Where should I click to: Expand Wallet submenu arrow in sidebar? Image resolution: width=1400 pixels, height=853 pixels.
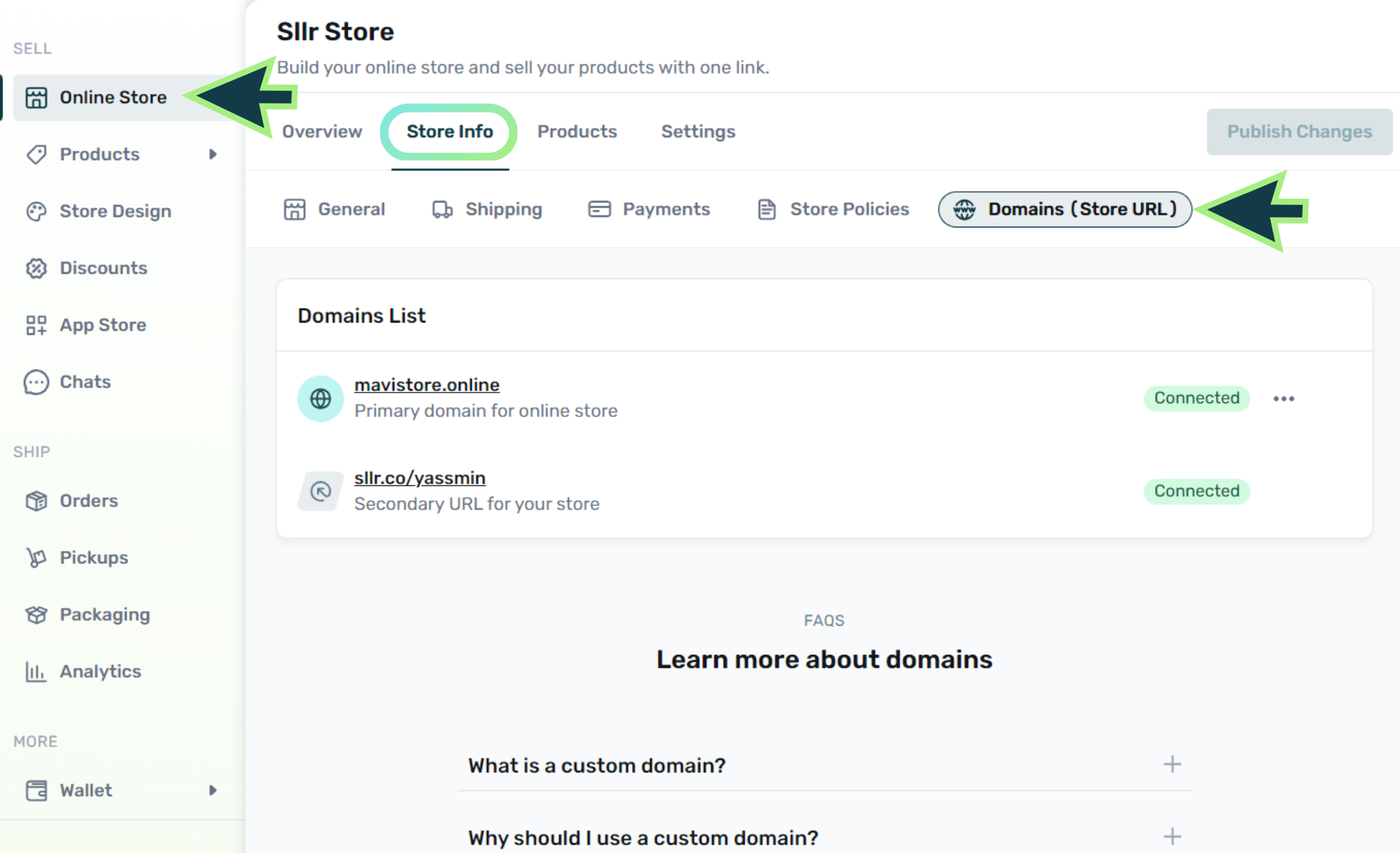pyautogui.click(x=213, y=790)
